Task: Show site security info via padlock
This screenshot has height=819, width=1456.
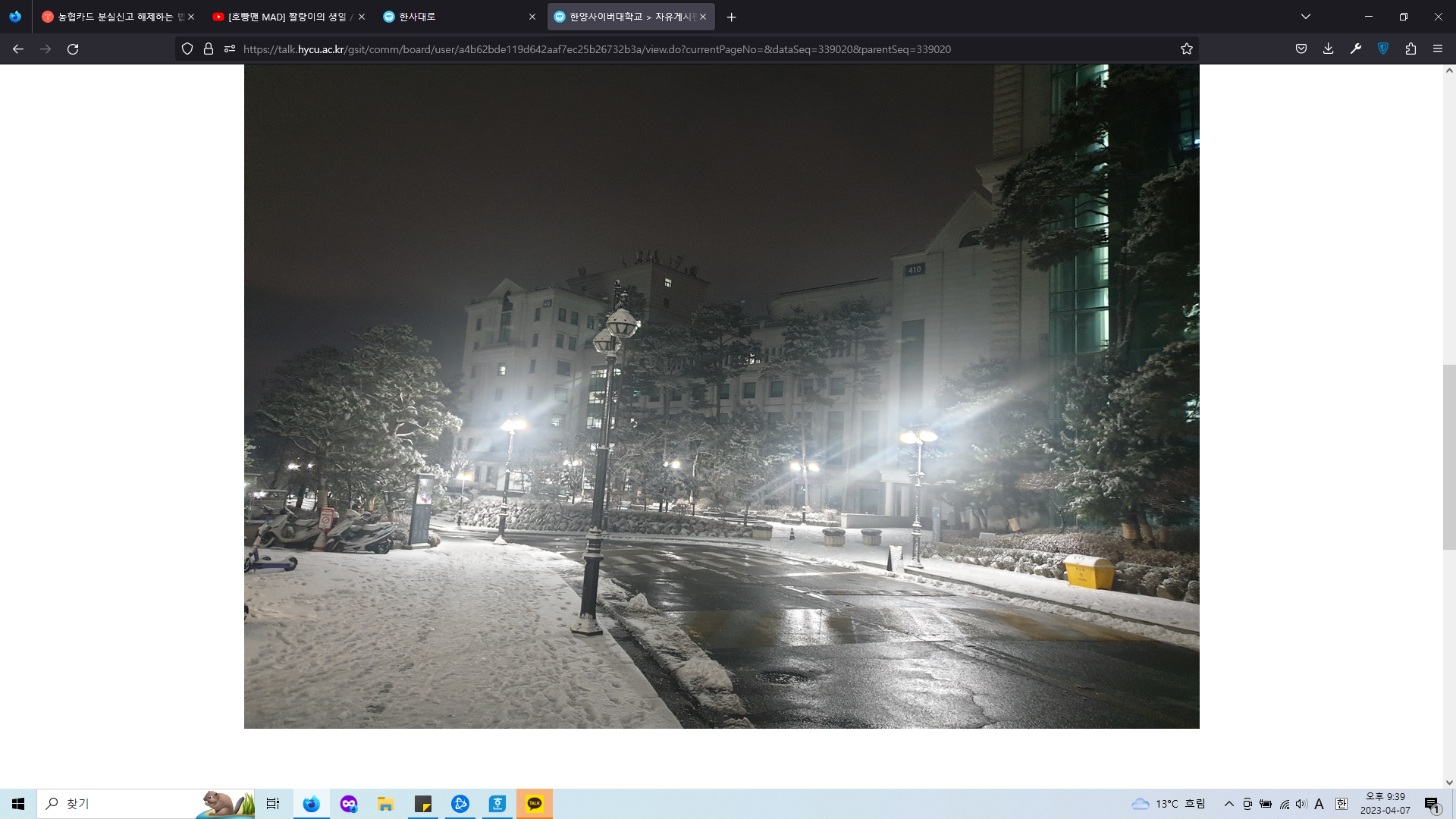Action: 209,49
